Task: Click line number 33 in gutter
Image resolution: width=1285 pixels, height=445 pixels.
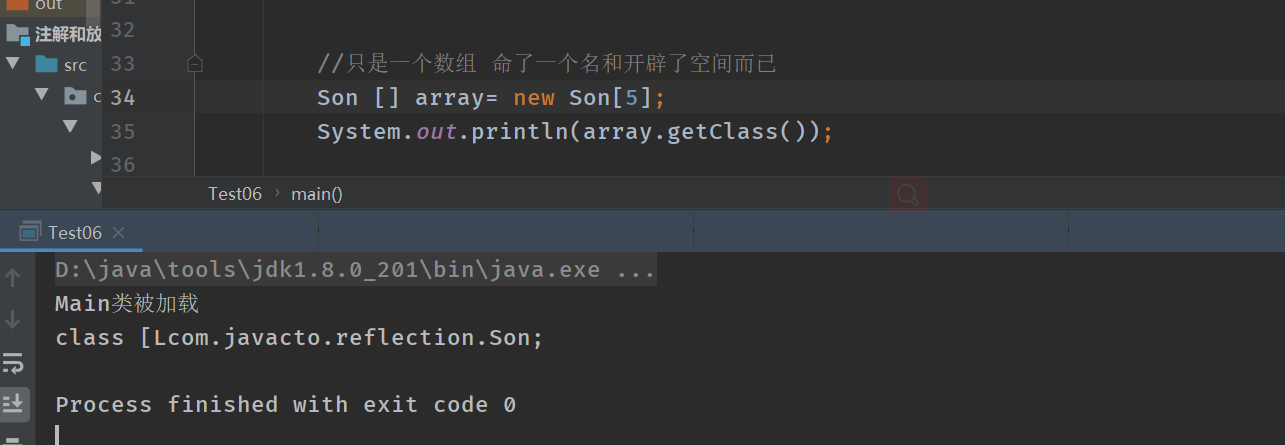Action: 123,65
